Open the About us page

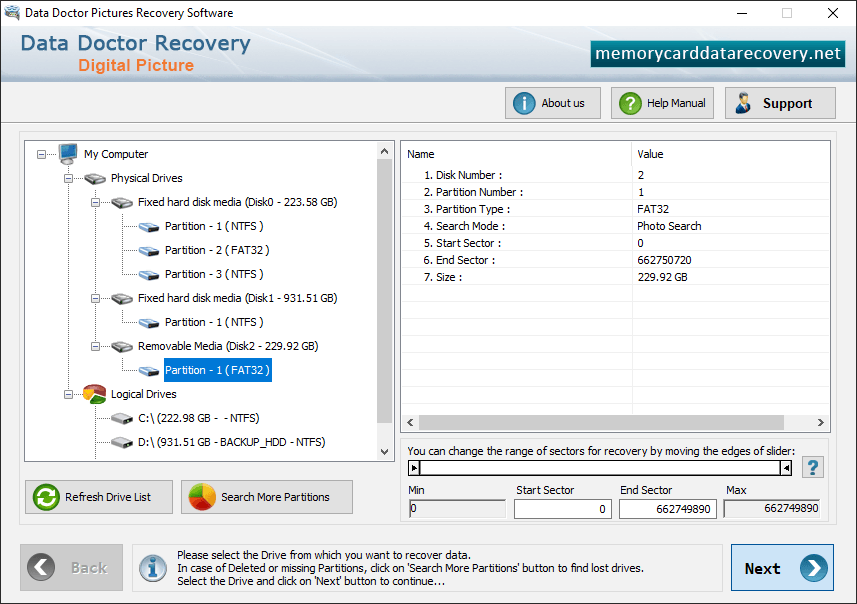tap(553, 103)
